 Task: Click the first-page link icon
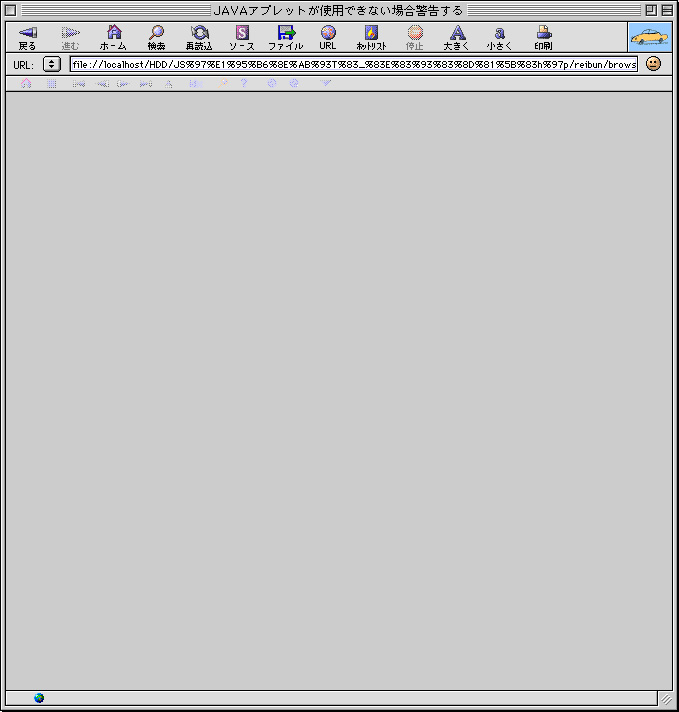coord(79,84)
